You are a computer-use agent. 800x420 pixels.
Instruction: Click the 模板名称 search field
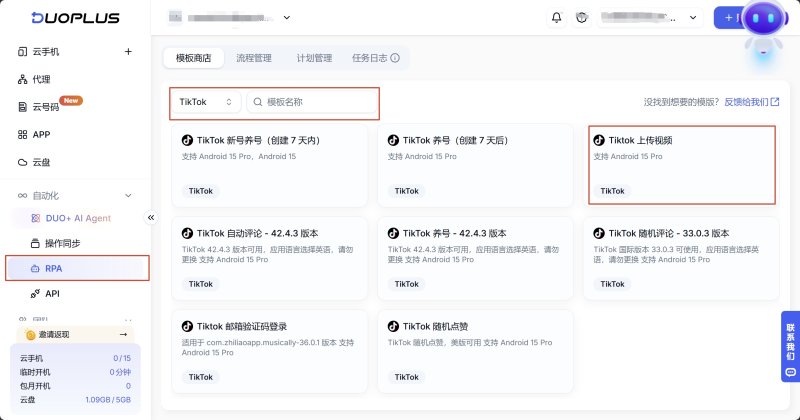pyautogui.click(x=312, y=102)
